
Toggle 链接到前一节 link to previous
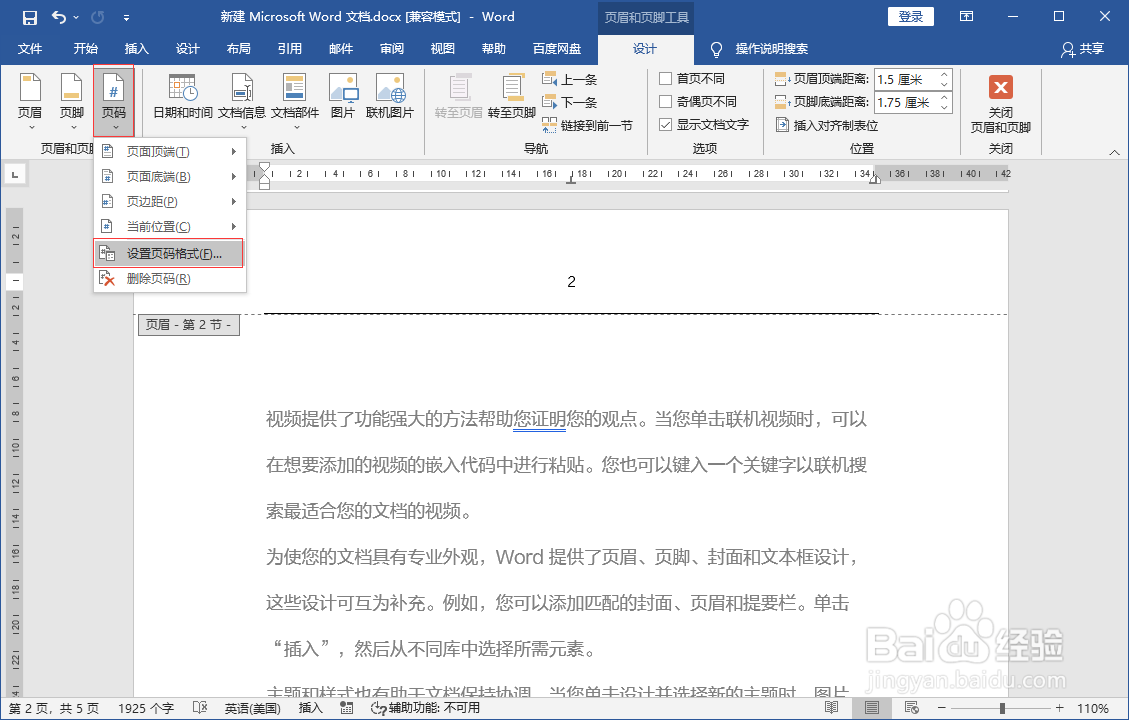click(x=588, y=125)
